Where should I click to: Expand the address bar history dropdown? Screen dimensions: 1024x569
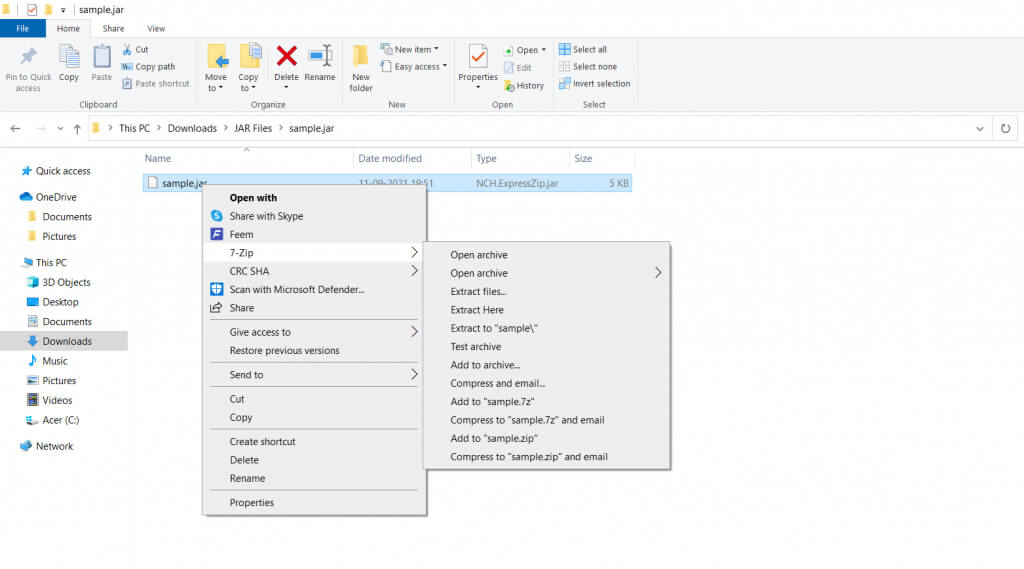coord(980,129)
